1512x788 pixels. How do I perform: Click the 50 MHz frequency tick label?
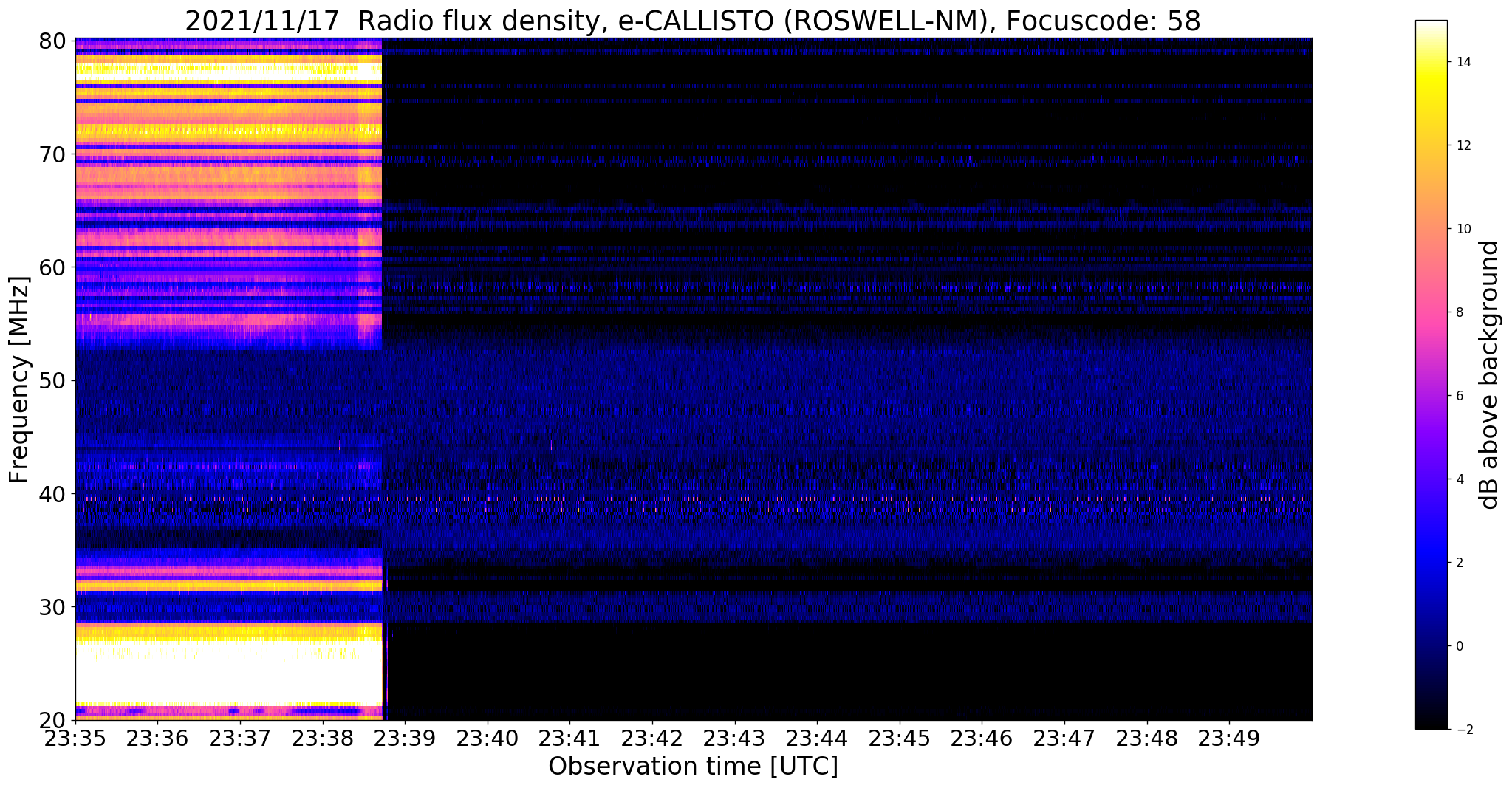click(52, 380)
